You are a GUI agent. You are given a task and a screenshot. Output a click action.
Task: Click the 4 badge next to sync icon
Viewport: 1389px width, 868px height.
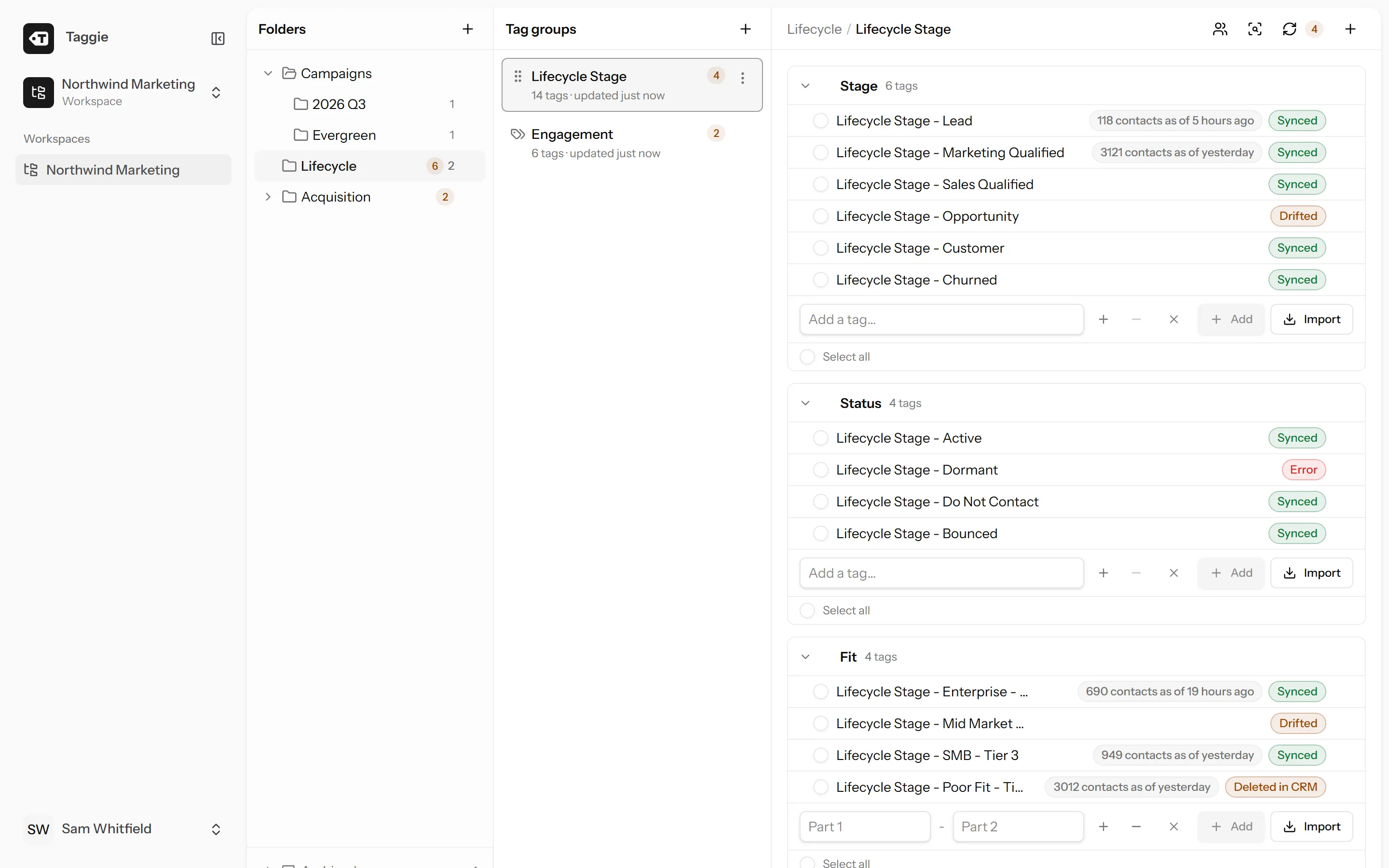point(1314,29)
